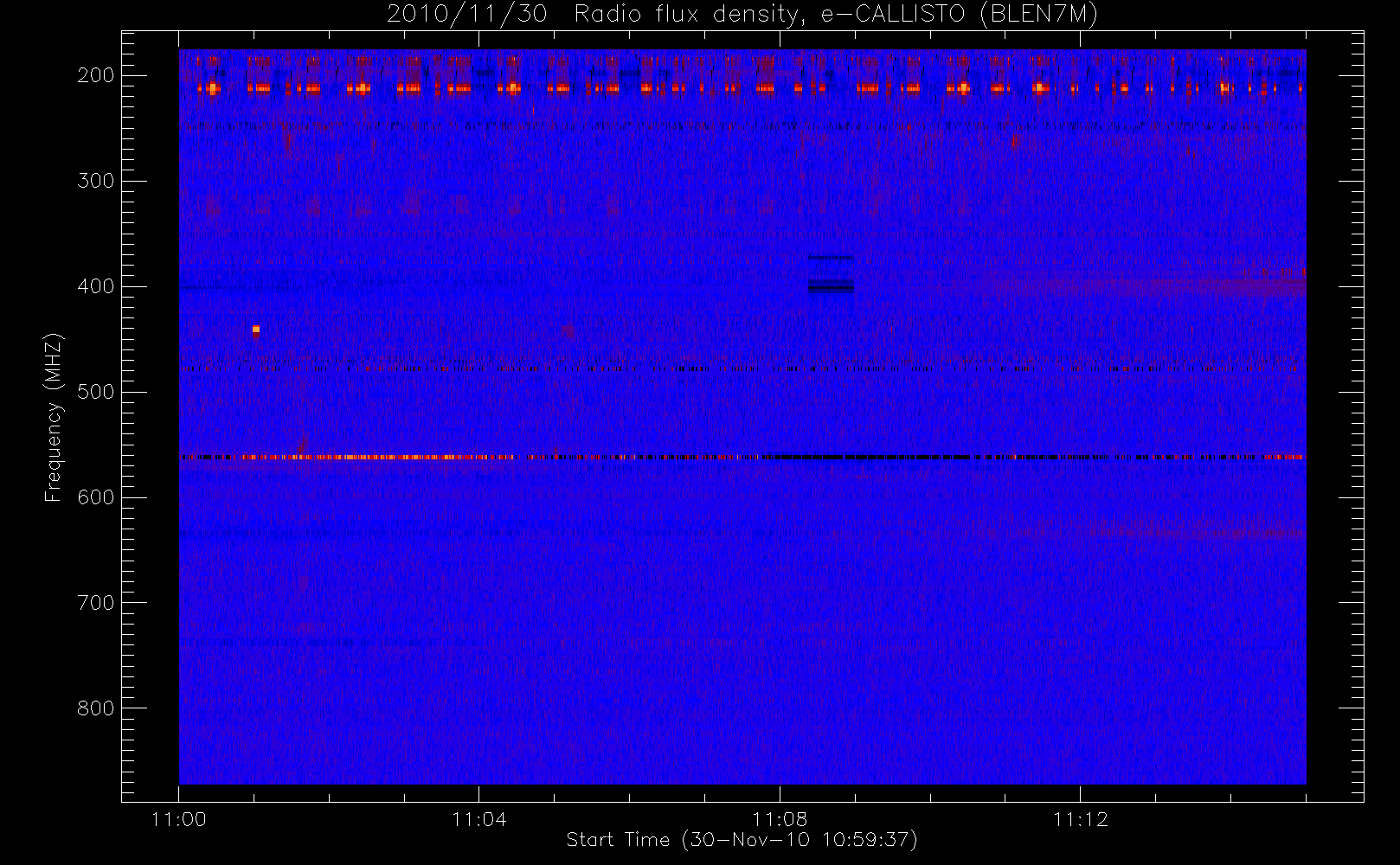
Task: Click the 800 frequency tick label
Action: coord(96,708)
